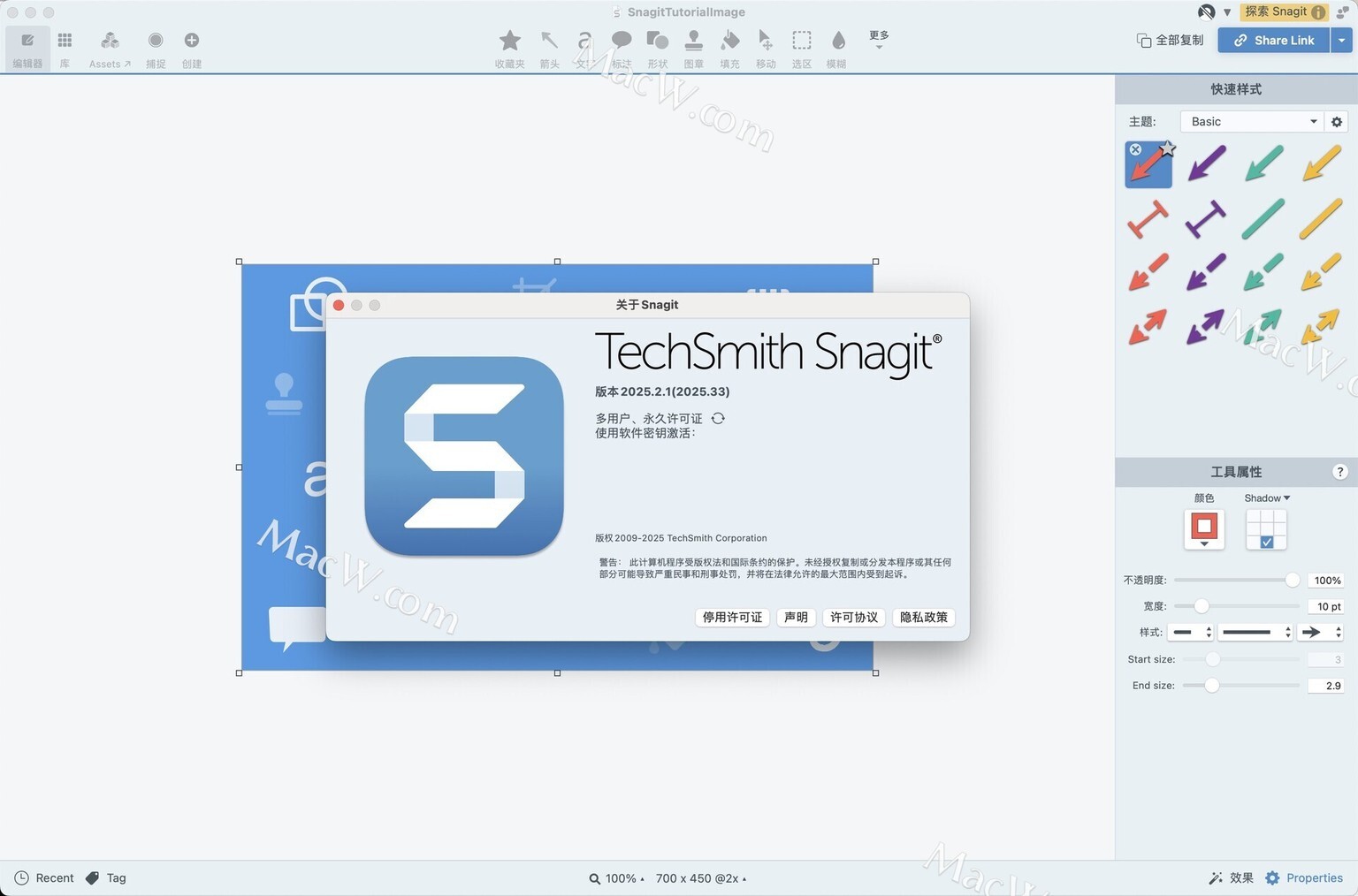Choose the teal plain line quick style
The height and width of the screenshot is (896, 1358).
click(x=1263, y=218)
